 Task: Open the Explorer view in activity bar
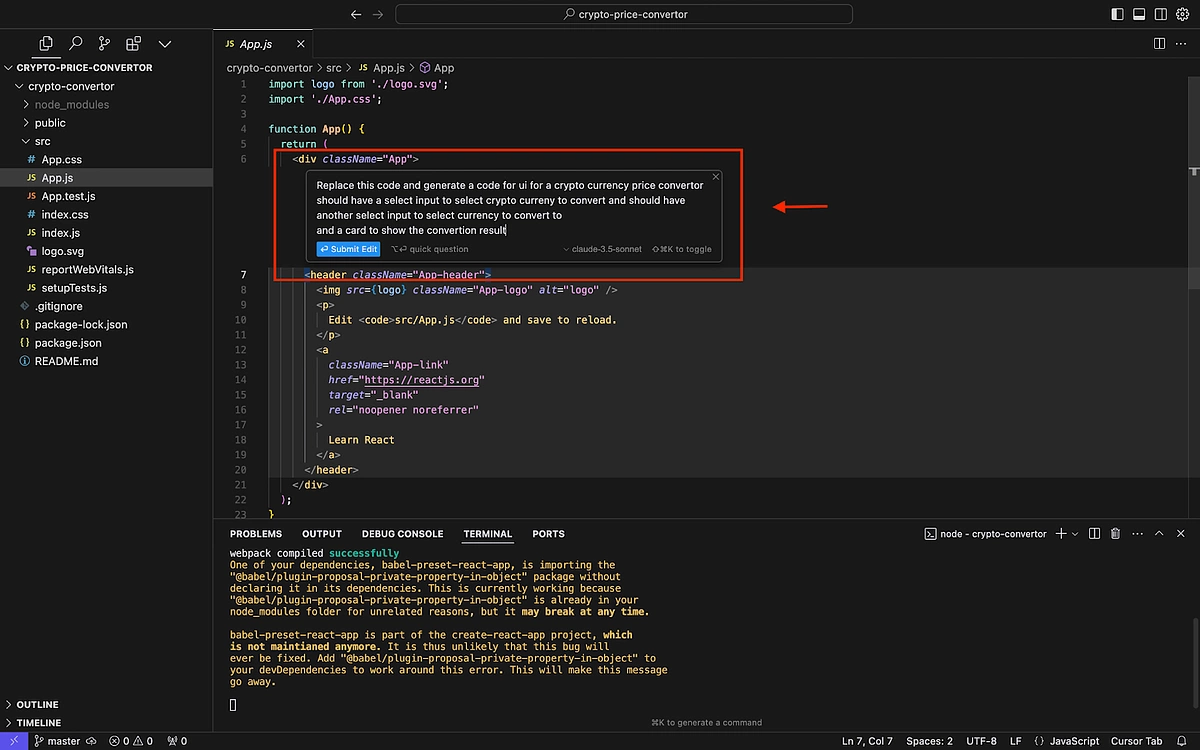point(45,44)
